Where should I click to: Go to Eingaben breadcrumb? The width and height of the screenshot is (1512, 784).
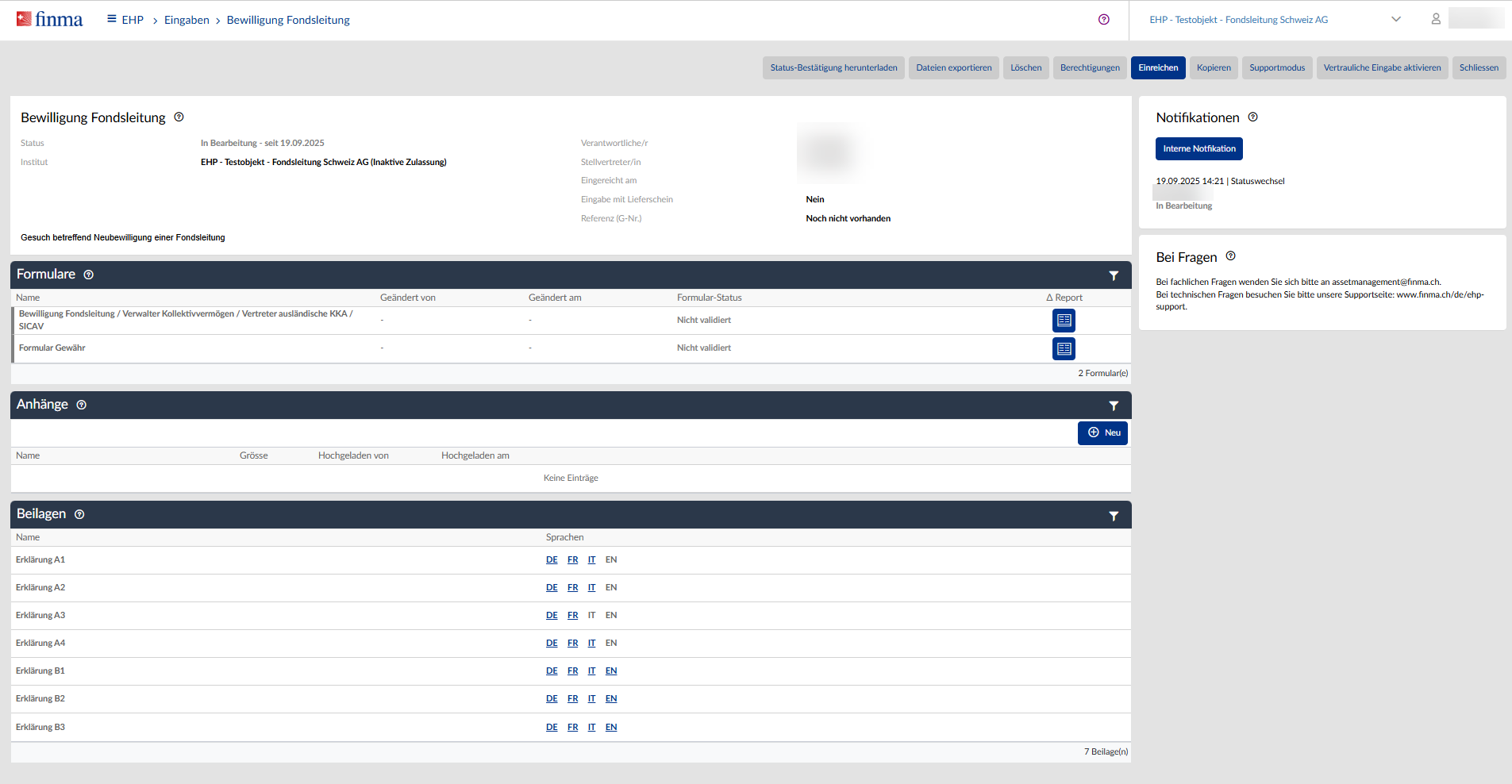pyautogui.click(x=187, y=20)
